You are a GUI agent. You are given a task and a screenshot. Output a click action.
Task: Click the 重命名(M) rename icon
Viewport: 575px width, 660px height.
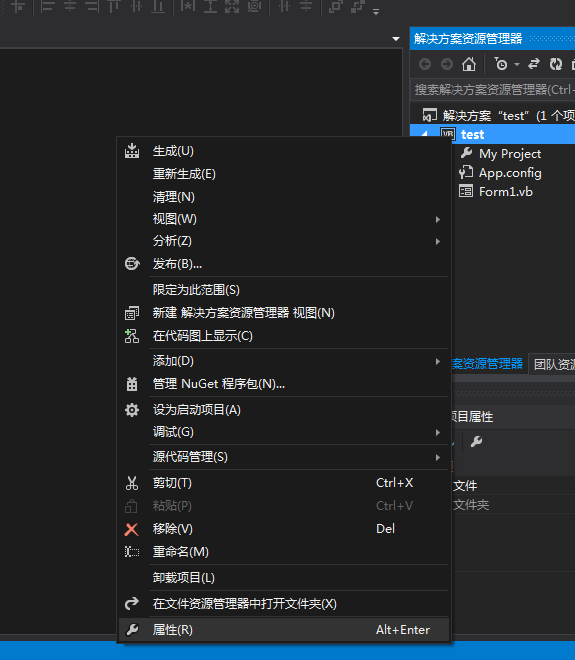point(132,552)
